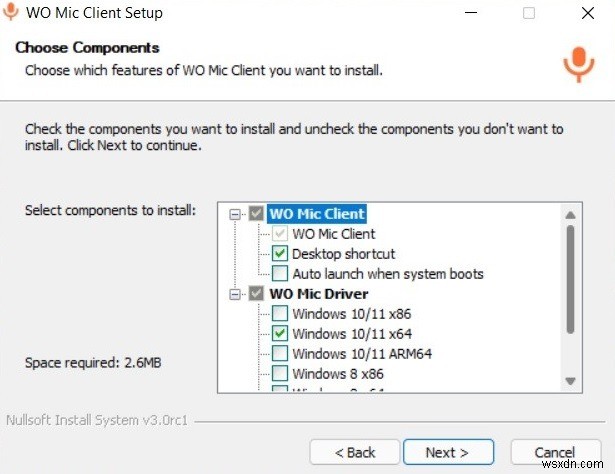Click the component list scrollbar thumb

coord(571,280)
